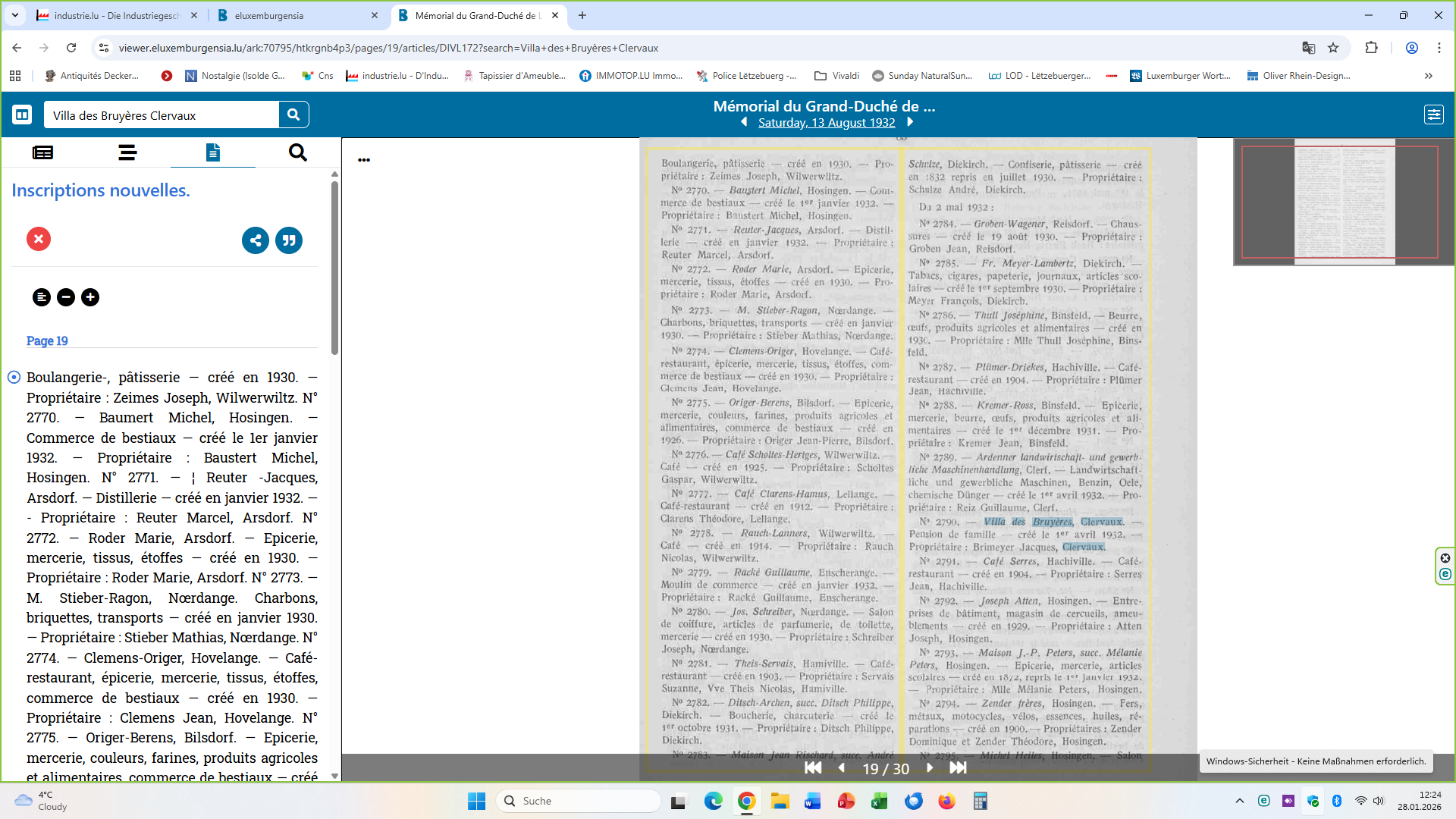Toggle the left sidebar panel icon
Image resolution: width=1456 pixels, height=819 pixels.
(x=22, y=115)
